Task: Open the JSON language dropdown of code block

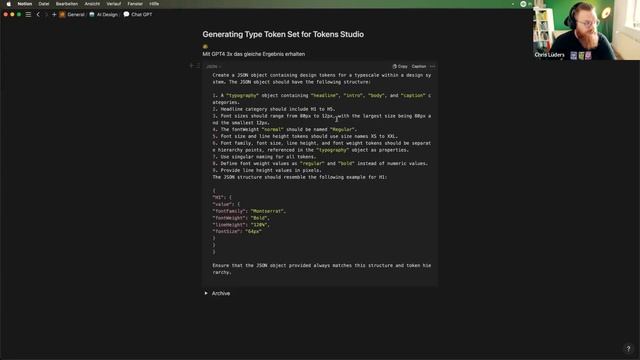Action: [x=213, y=66]
